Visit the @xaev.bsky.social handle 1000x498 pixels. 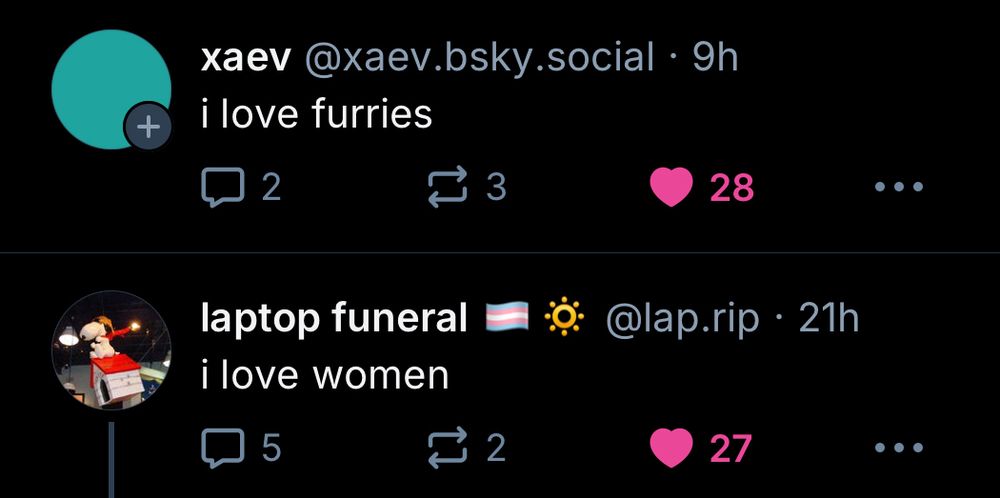point(480,58)
